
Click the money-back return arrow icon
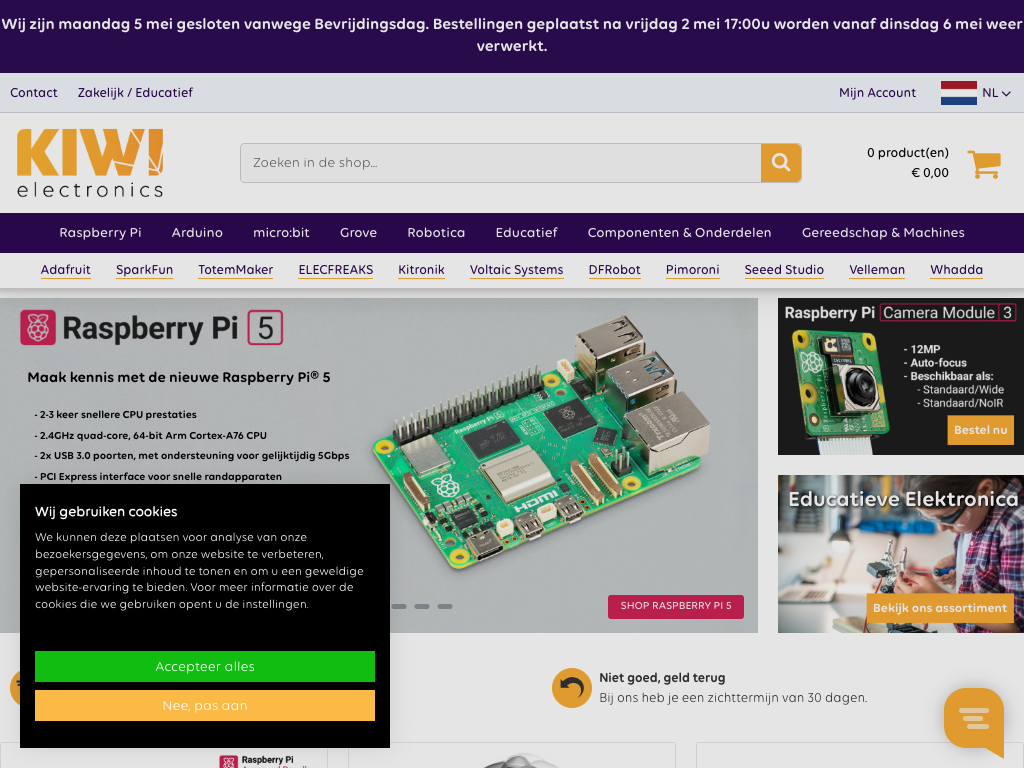(x=571, y=688)
